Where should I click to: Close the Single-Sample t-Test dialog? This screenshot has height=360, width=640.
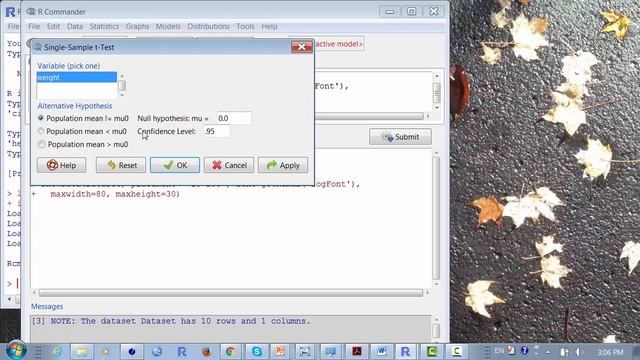[302, 47]
